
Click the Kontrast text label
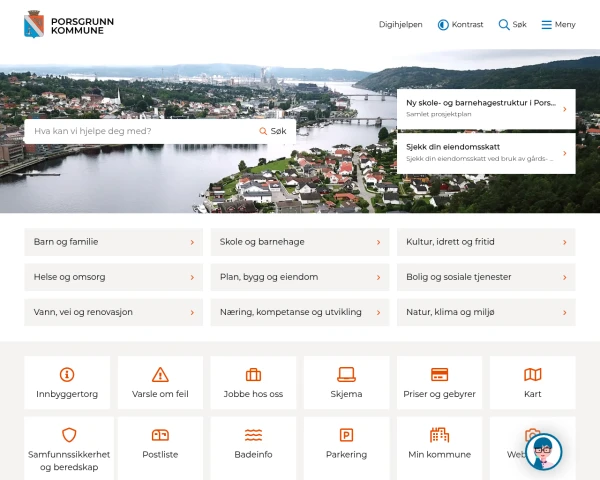pyautogui.click(x=467, y=24)
